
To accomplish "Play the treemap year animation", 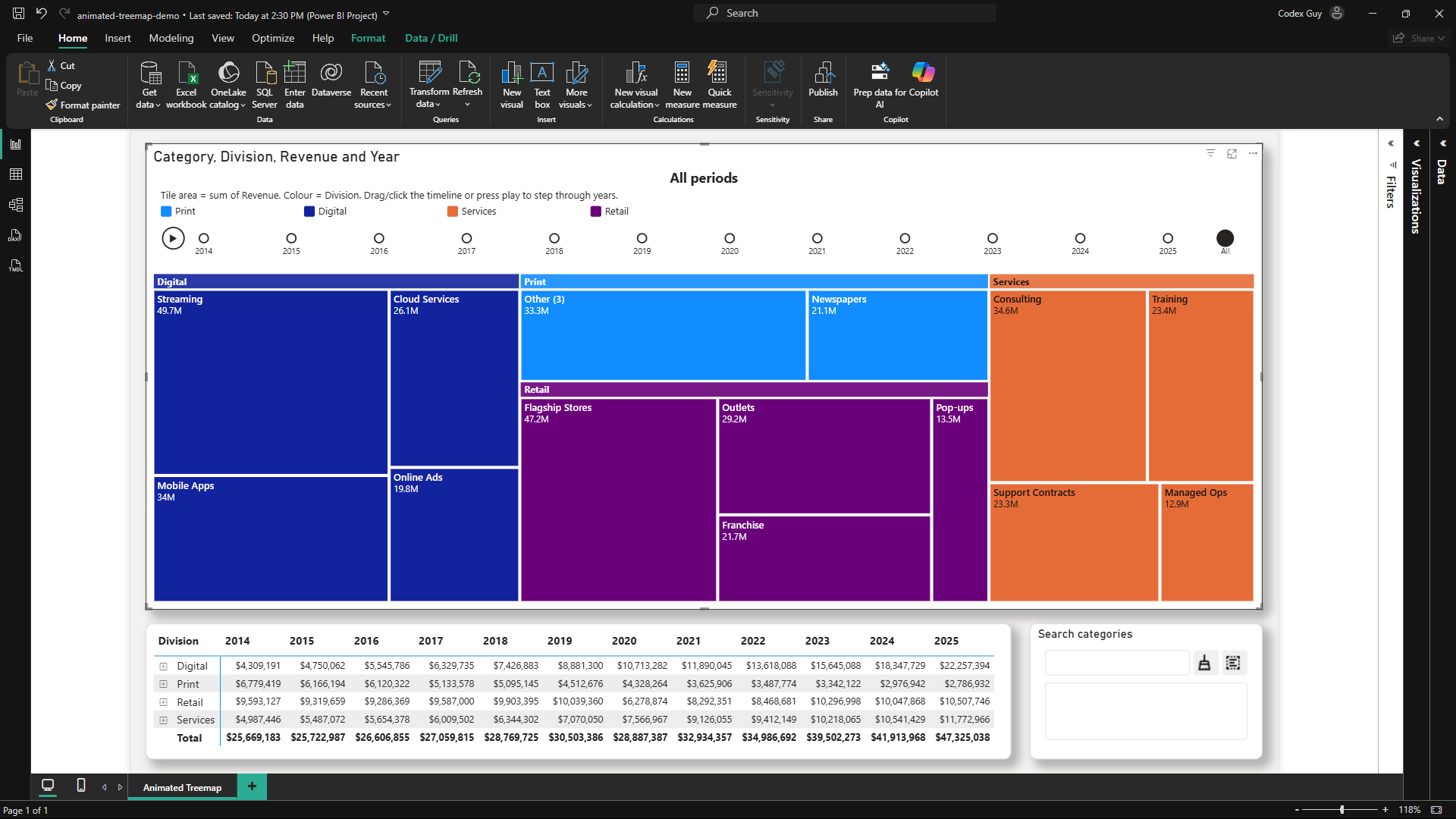I will pos(173,238).
